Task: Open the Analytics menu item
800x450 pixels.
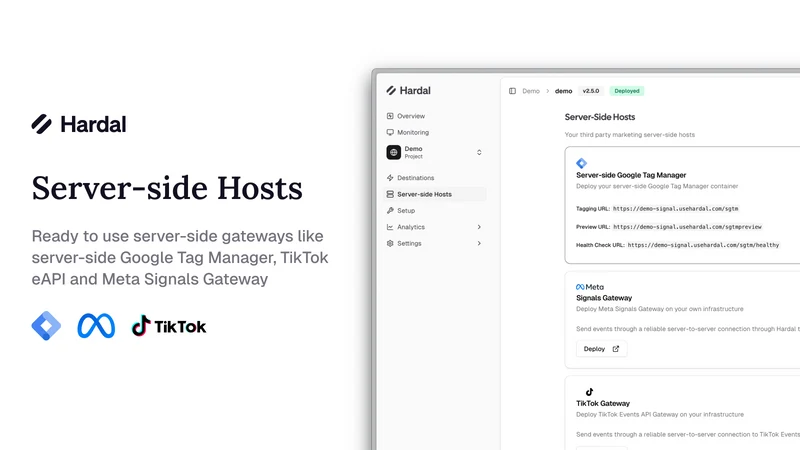Action: 435,227
